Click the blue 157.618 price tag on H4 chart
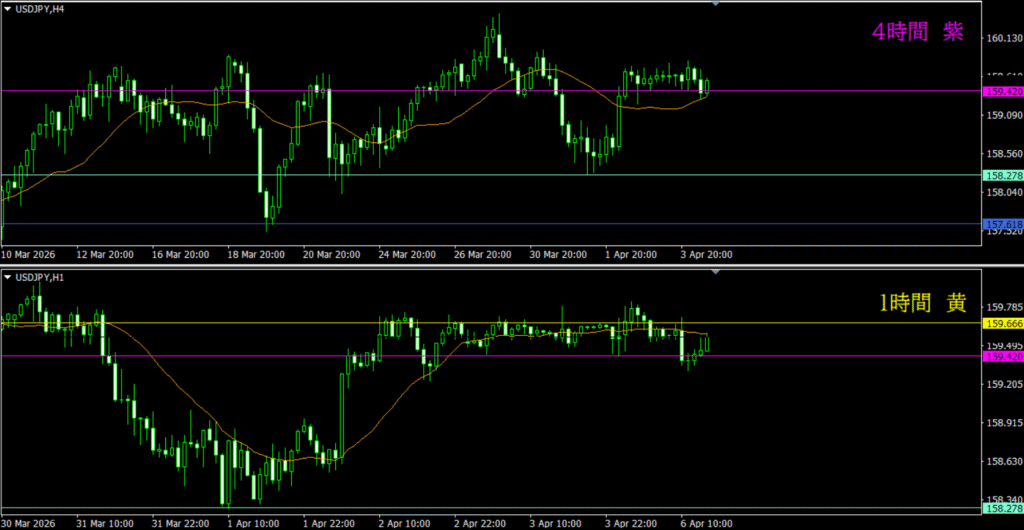Image resolution: width=1024 pixels, height=530 pixels. click(x=1002, y=223)
